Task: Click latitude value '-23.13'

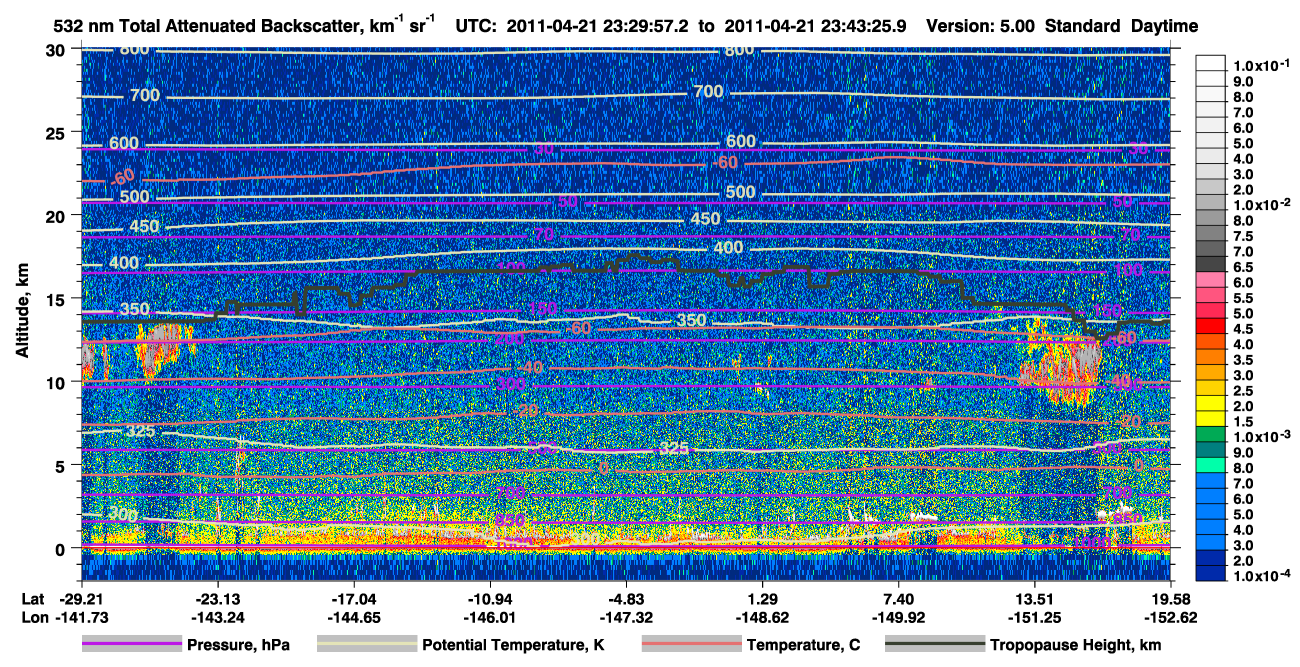Action: click(x=217, y=599)
